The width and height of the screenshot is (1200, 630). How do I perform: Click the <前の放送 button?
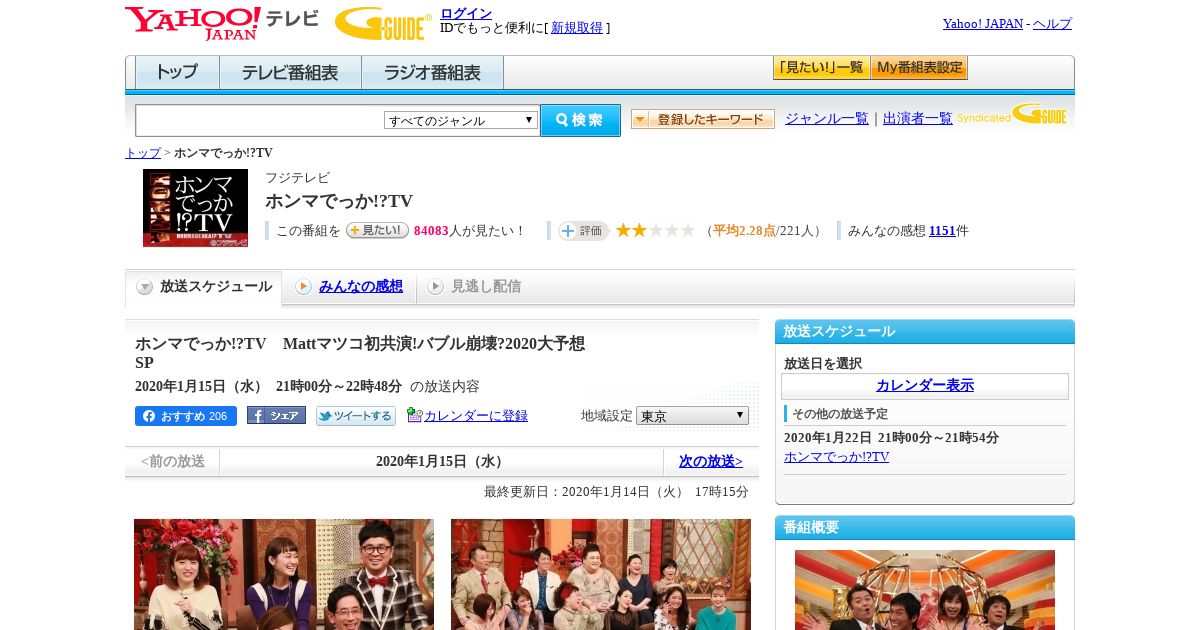tap(172, 461)
